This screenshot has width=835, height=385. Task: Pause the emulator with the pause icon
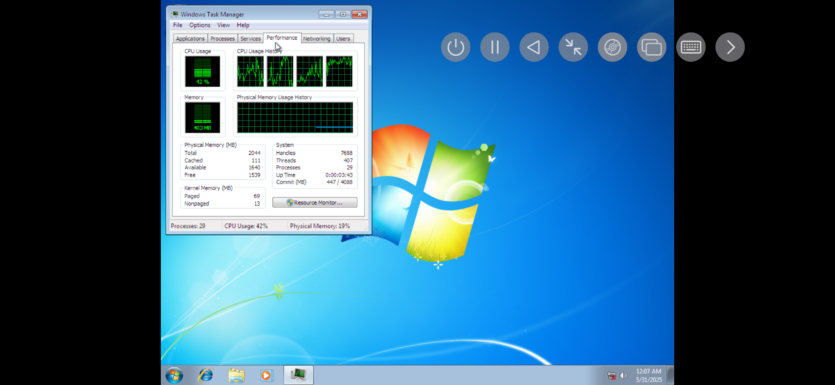[x=495, y=47]
